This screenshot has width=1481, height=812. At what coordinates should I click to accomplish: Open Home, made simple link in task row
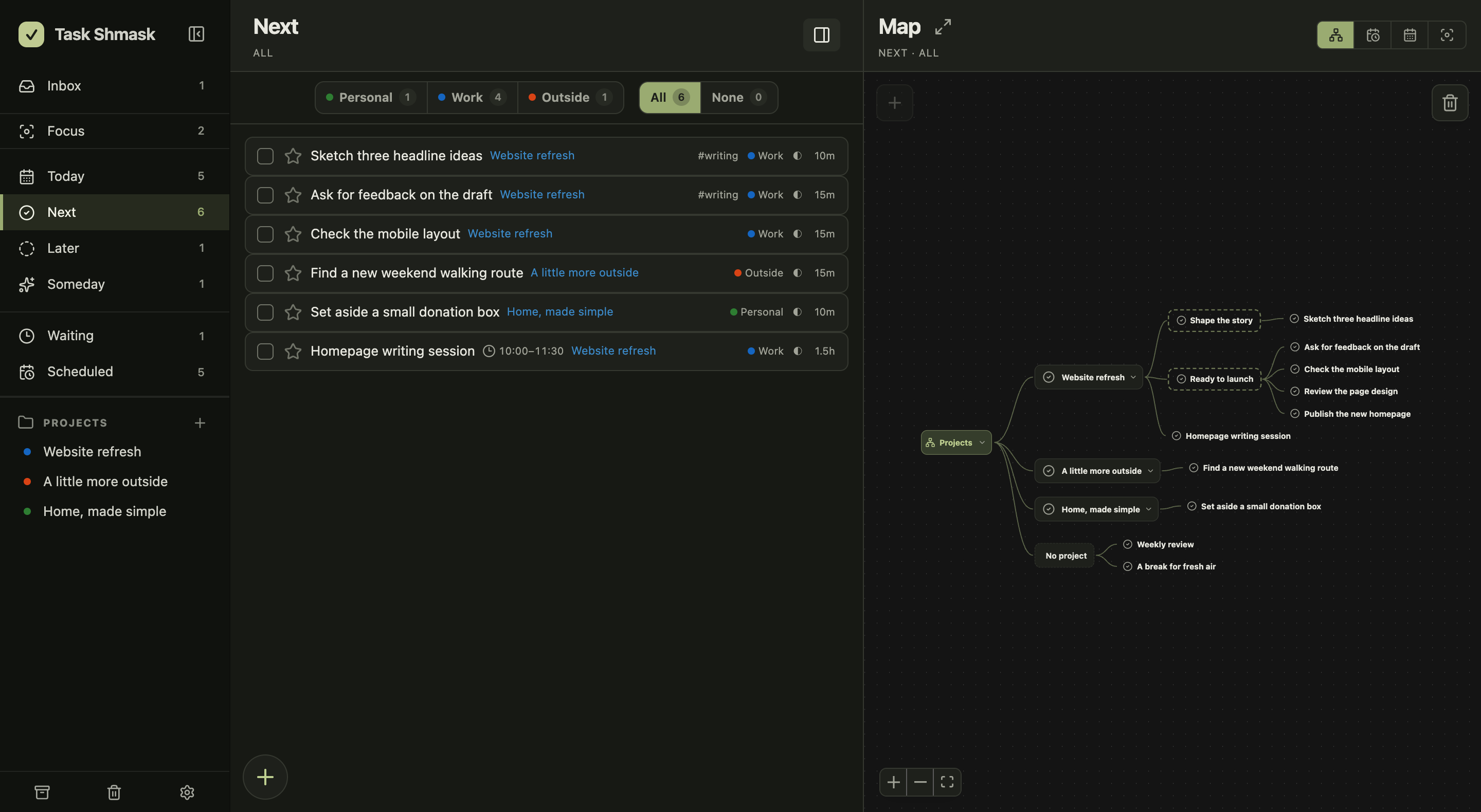coord(560,312)
